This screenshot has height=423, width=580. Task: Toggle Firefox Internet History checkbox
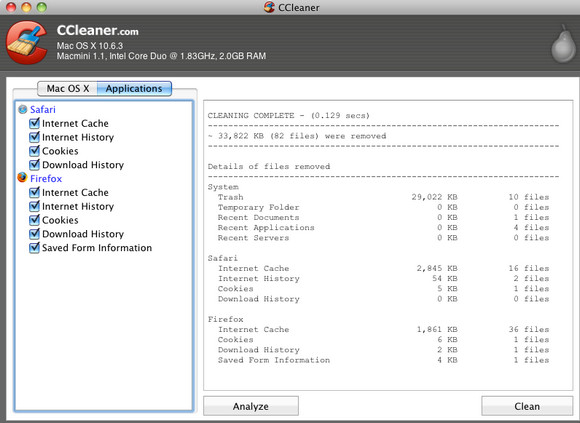[34, 206]
